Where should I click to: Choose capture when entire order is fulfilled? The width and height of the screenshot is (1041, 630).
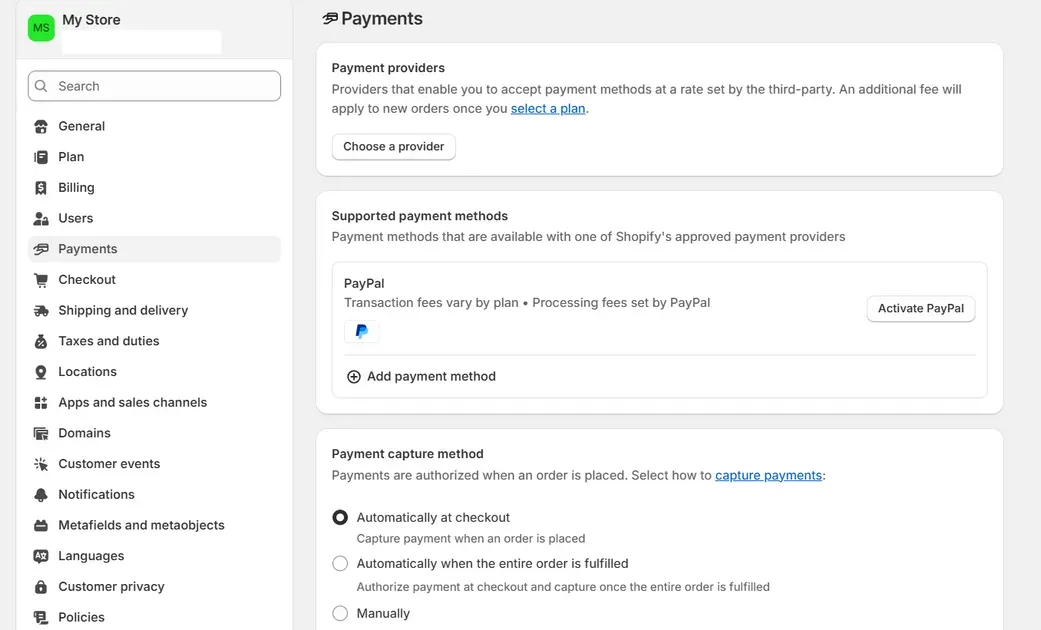(340, 563)
